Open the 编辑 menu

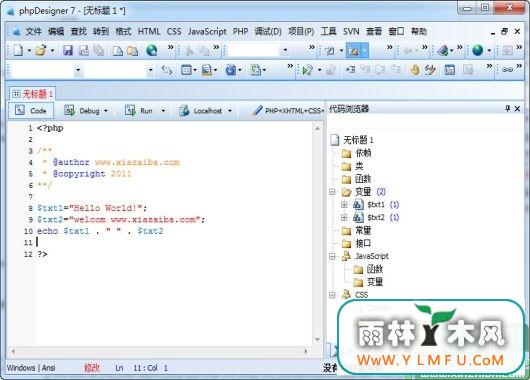click(56, 32)
